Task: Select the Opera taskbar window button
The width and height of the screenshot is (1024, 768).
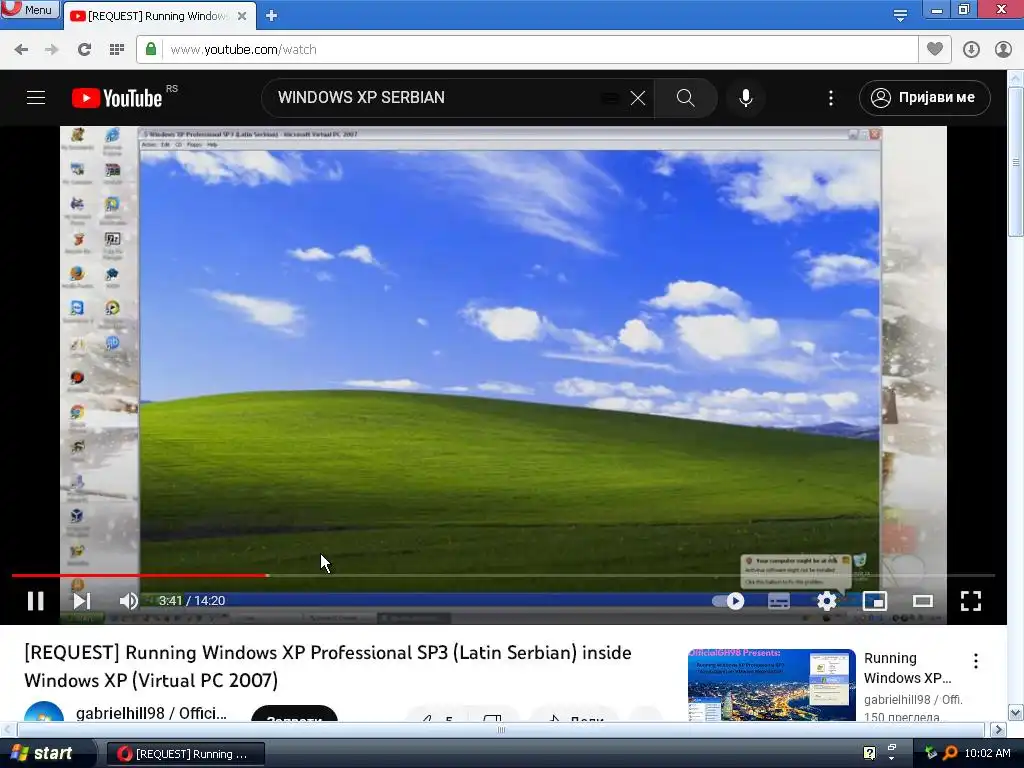Action: tap(185, 754)
